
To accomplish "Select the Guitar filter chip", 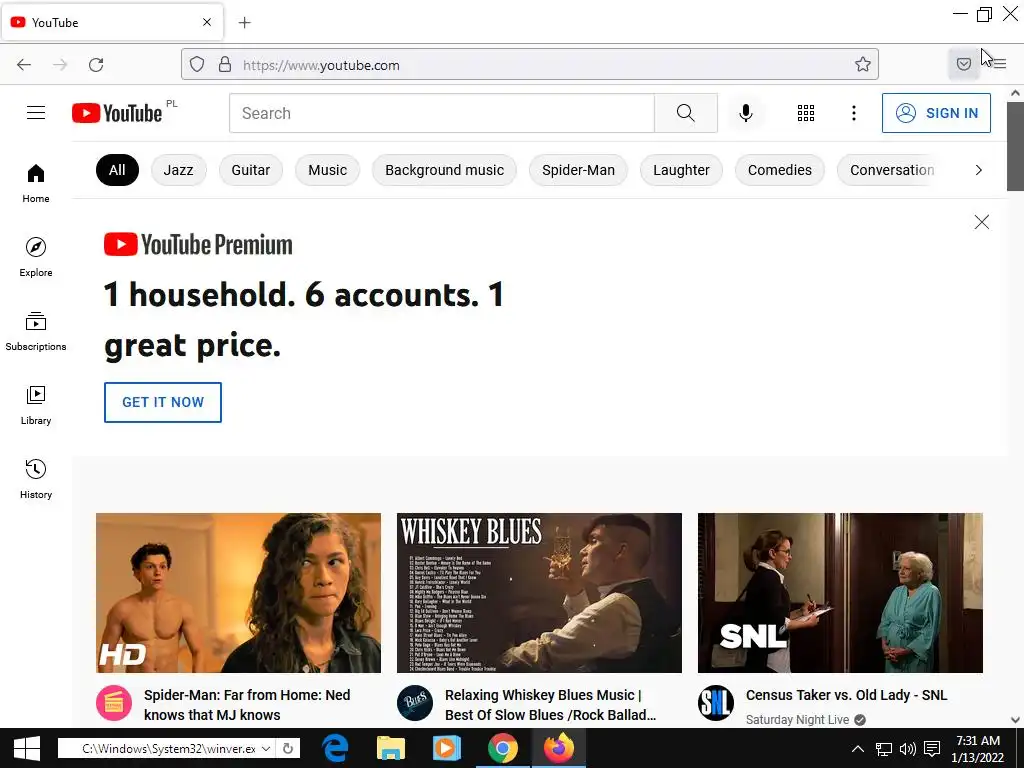I will [x=251, y=170].
